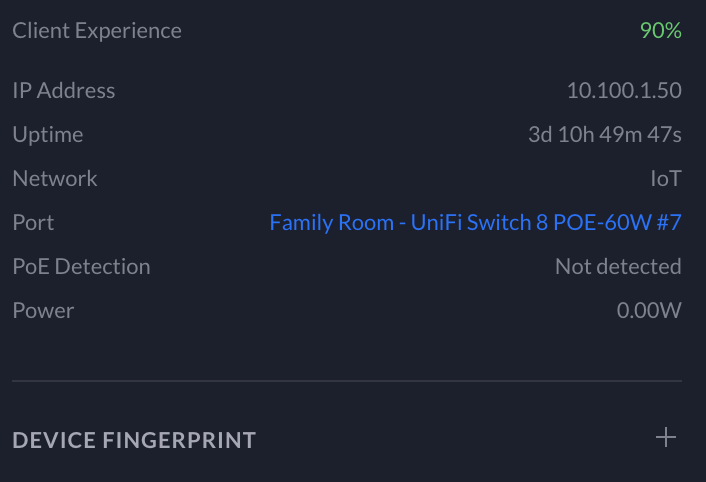Click the Client Experience label

pos(97,30)
